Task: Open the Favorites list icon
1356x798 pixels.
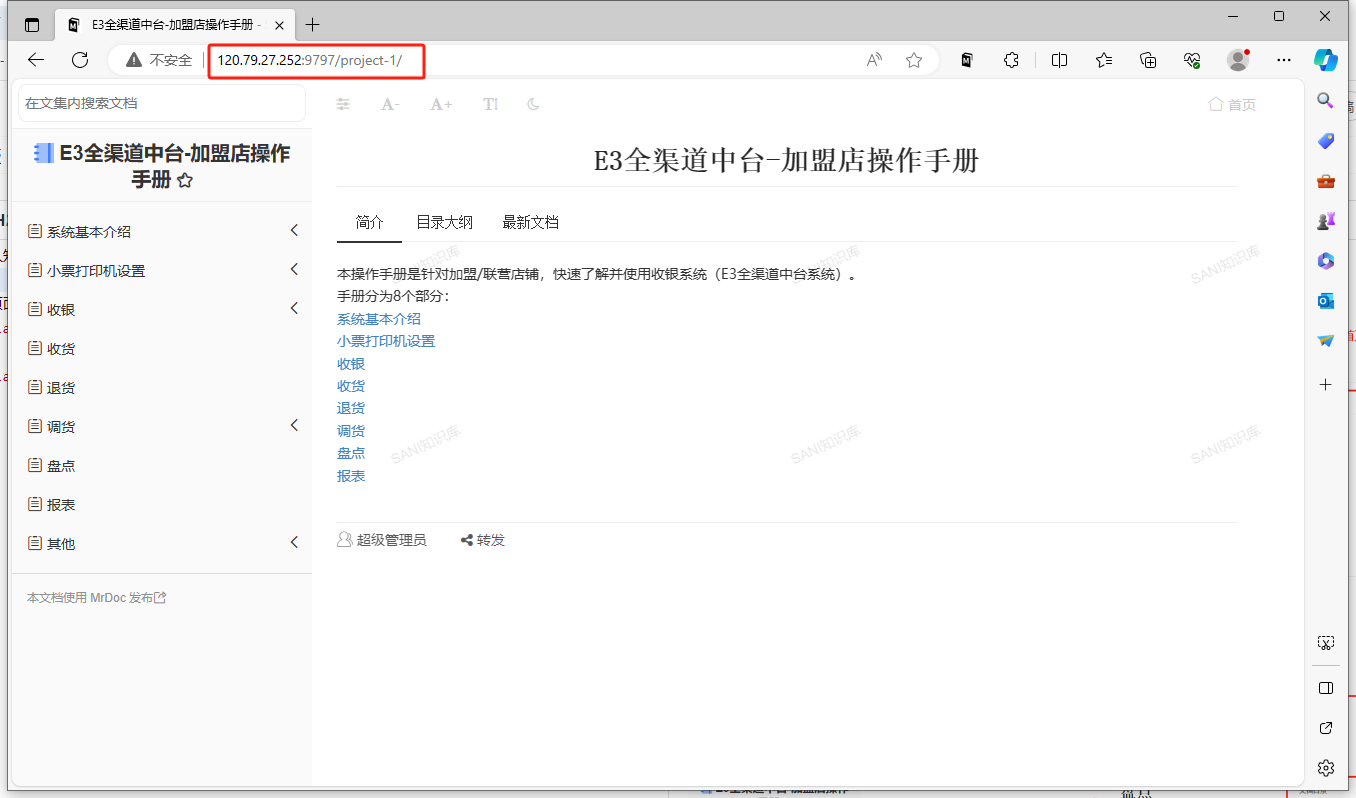Action: pyautogui.click(x=1104, y=60)
